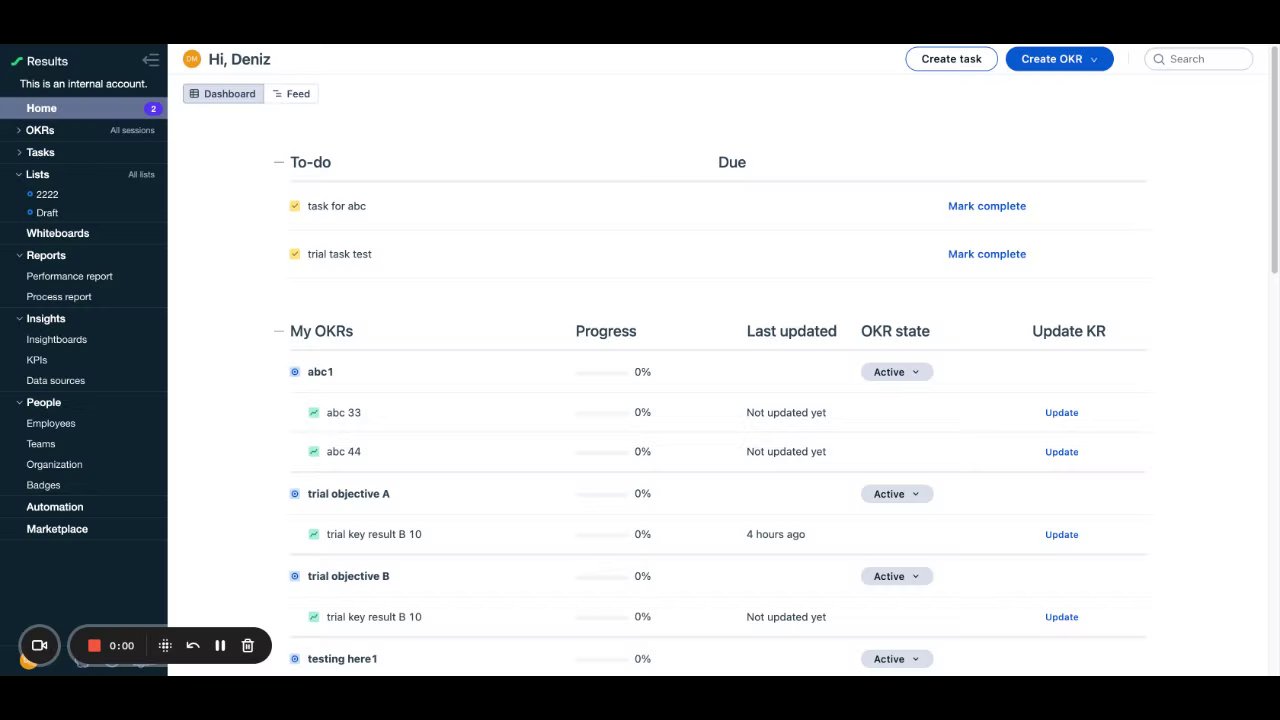This screenshot has width=1280, height=720.
Task: Open the Active state dropdown for abc1
Action: click(896, 372)
